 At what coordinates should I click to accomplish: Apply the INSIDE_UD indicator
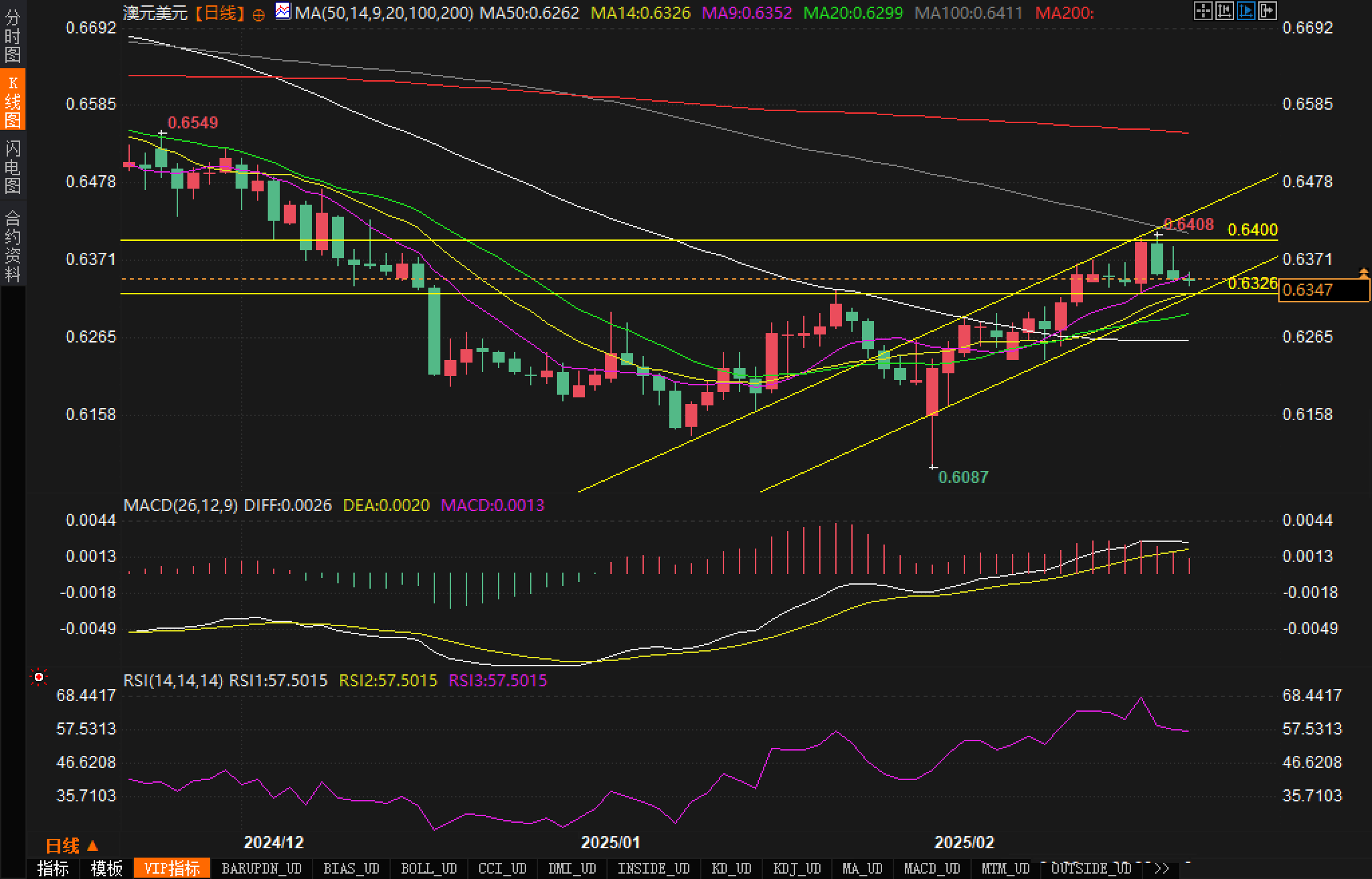(x=653, y=869)
